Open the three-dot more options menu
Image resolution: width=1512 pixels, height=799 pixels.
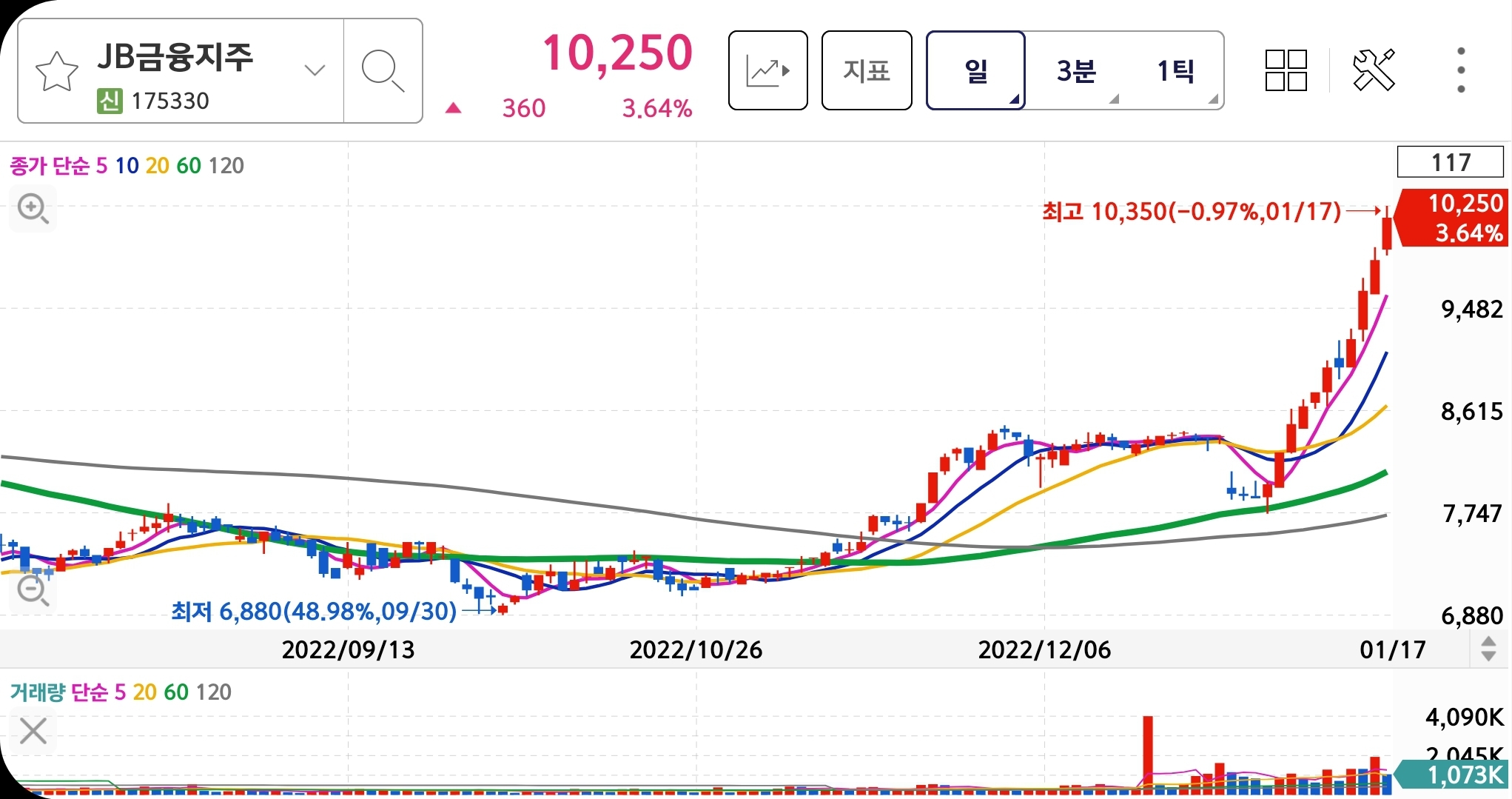[x=1461, y=70]
